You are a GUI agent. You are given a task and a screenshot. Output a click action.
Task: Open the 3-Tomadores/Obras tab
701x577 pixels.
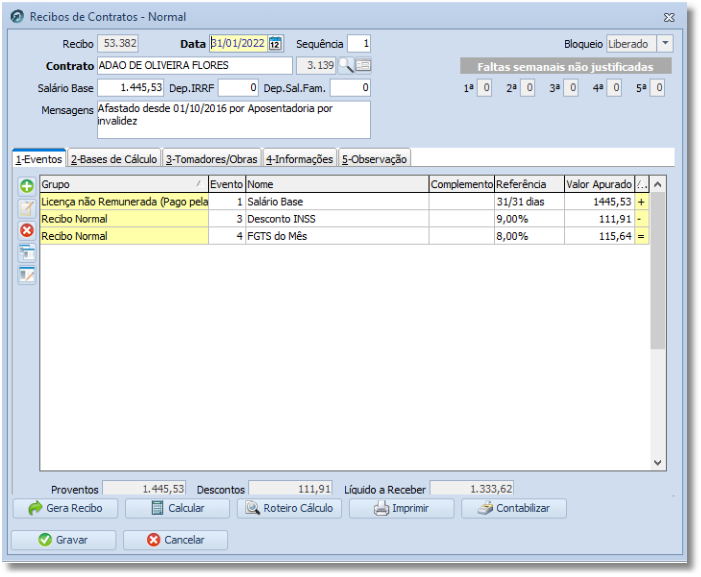point(211,159)
